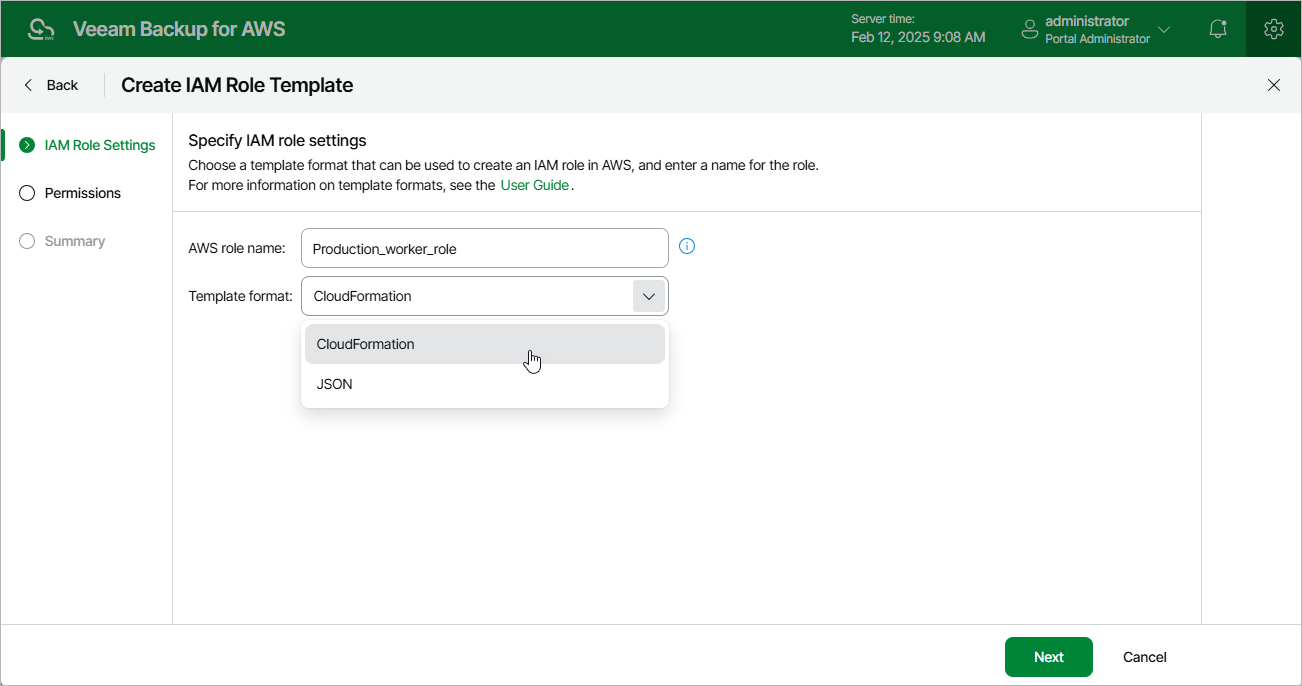Click the 'AWS role name:' label
The image size is (1302, 686).
(237, 248)
